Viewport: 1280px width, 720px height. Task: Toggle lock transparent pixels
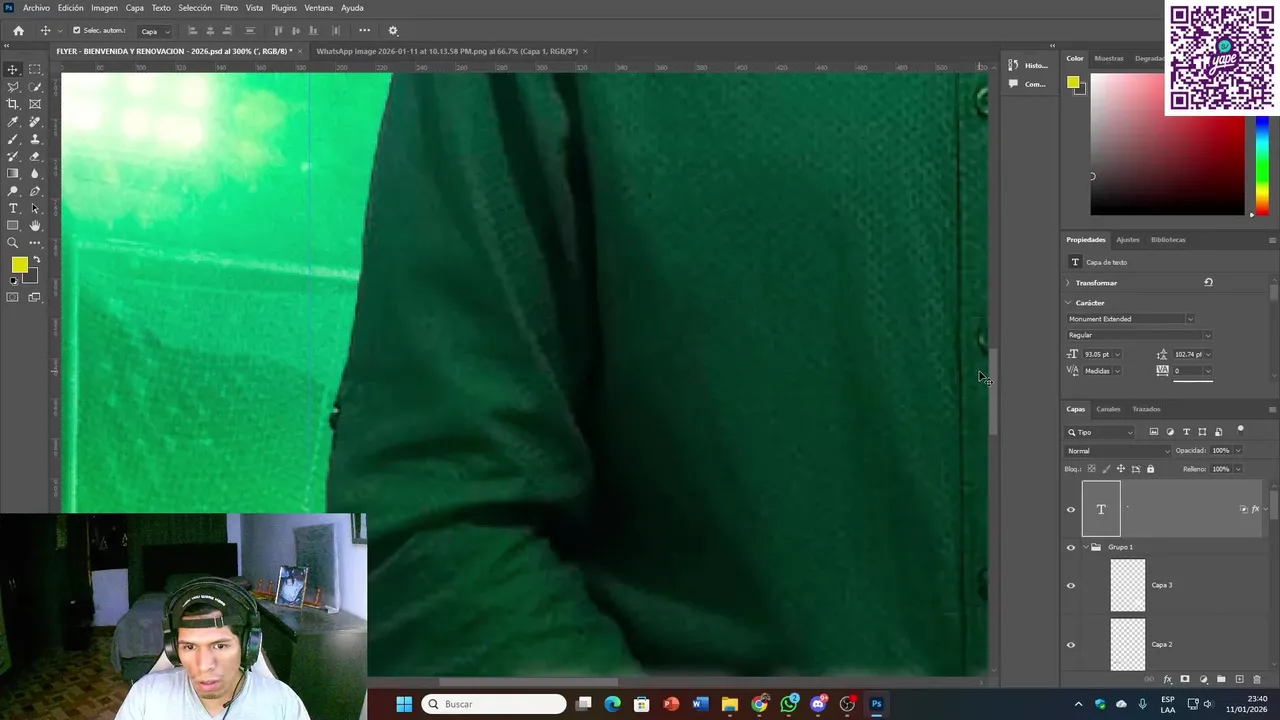[1091, 469]
